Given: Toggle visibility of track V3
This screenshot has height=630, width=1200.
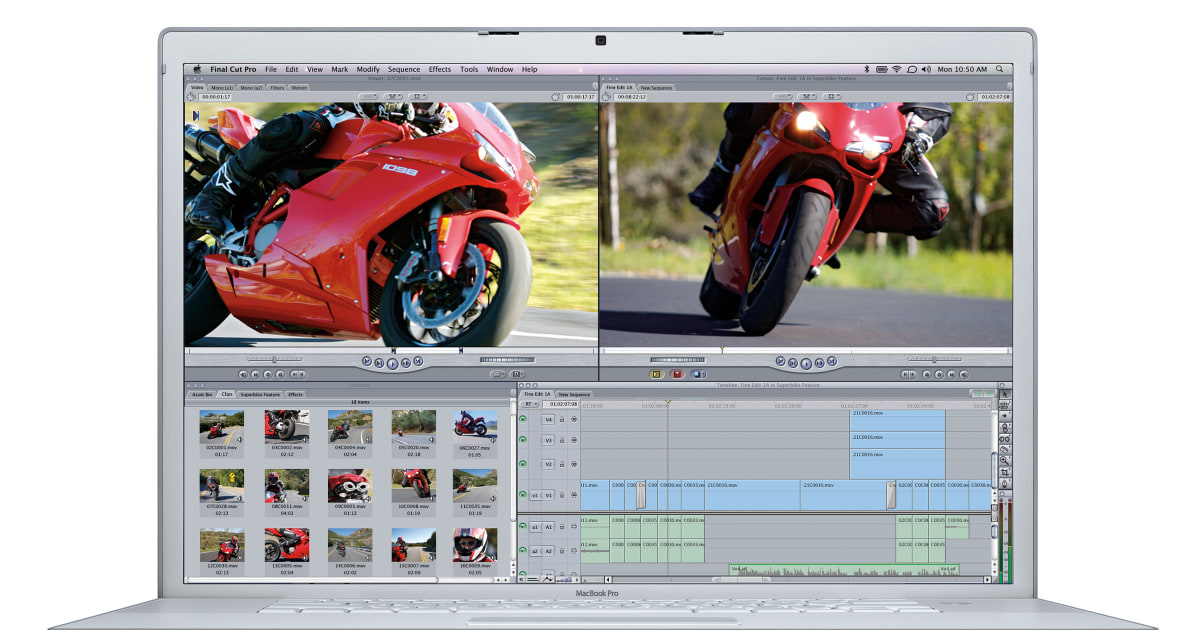Looking at the screenshot, I should click(523, 439).
